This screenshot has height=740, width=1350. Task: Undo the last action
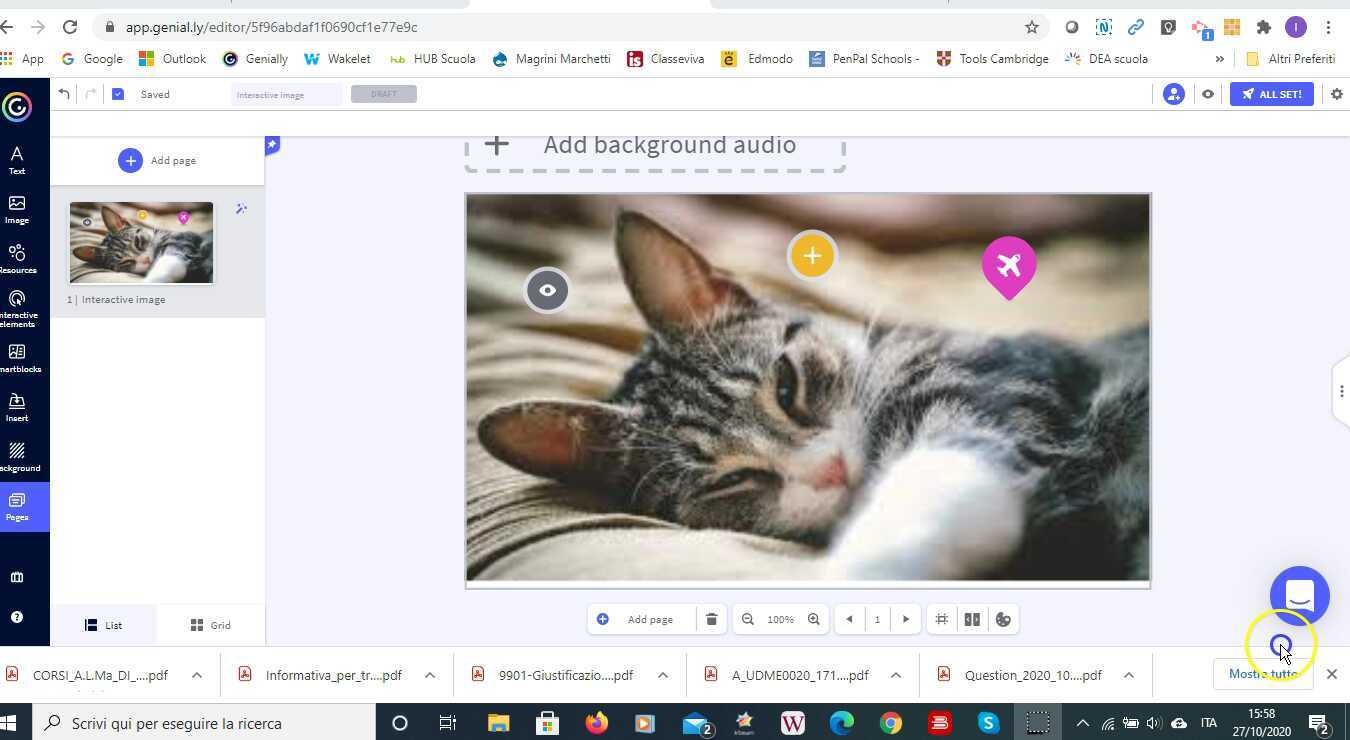pos(64,94)
